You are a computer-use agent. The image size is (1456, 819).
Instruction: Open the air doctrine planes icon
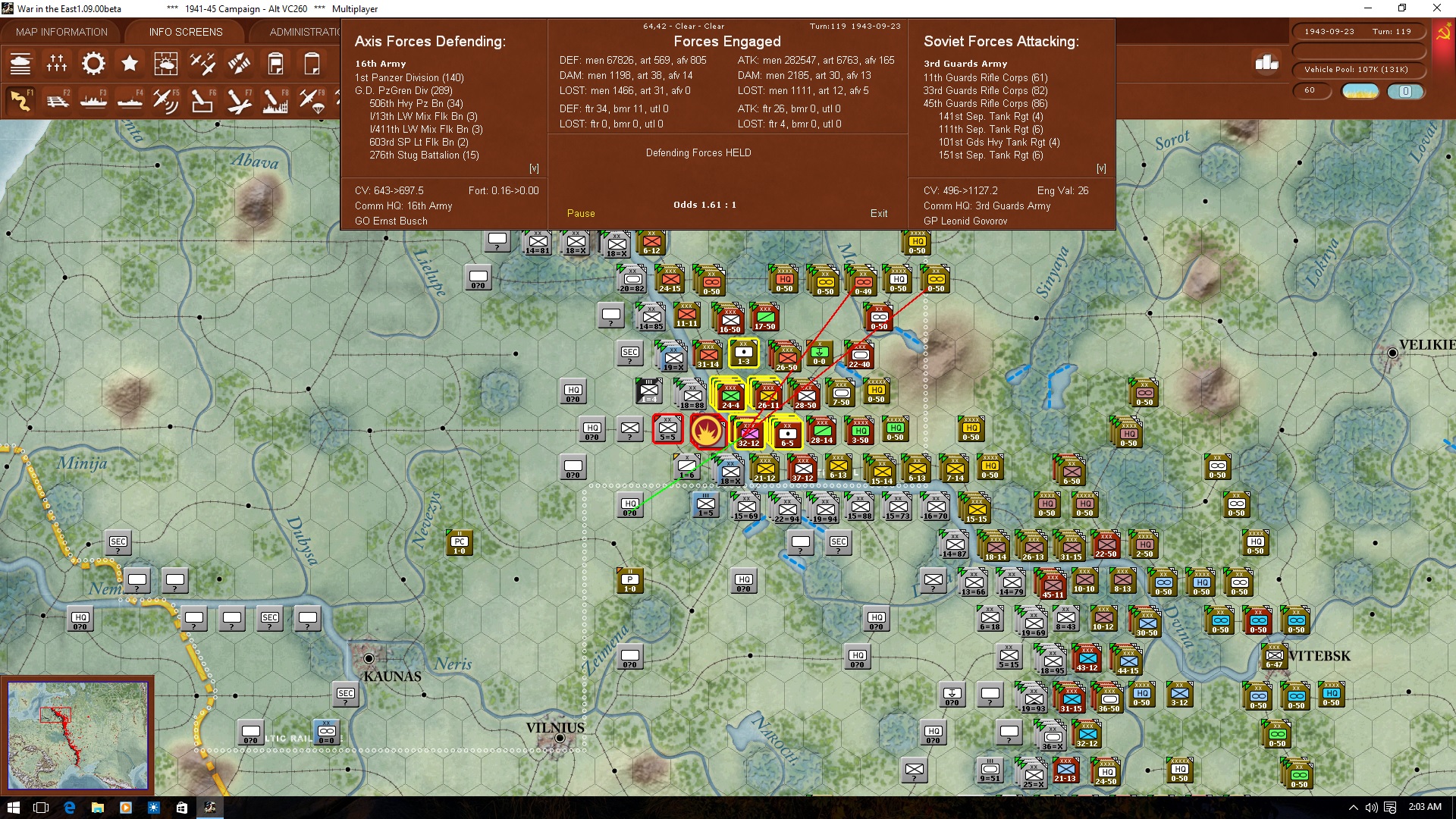pyautogui.click(x=202, y=64)
